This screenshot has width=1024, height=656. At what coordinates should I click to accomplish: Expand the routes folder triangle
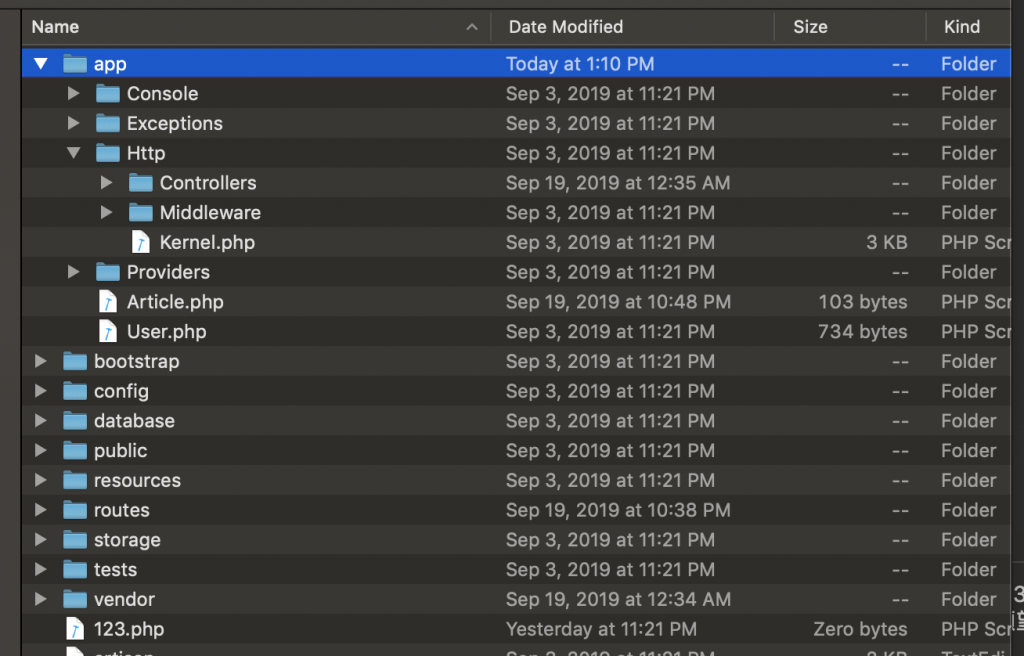(x=40, y=510)
